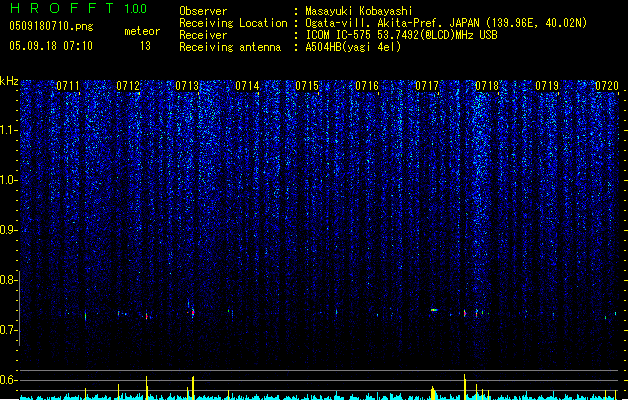Click the 1.0 frequency axis label

point(8,180)
